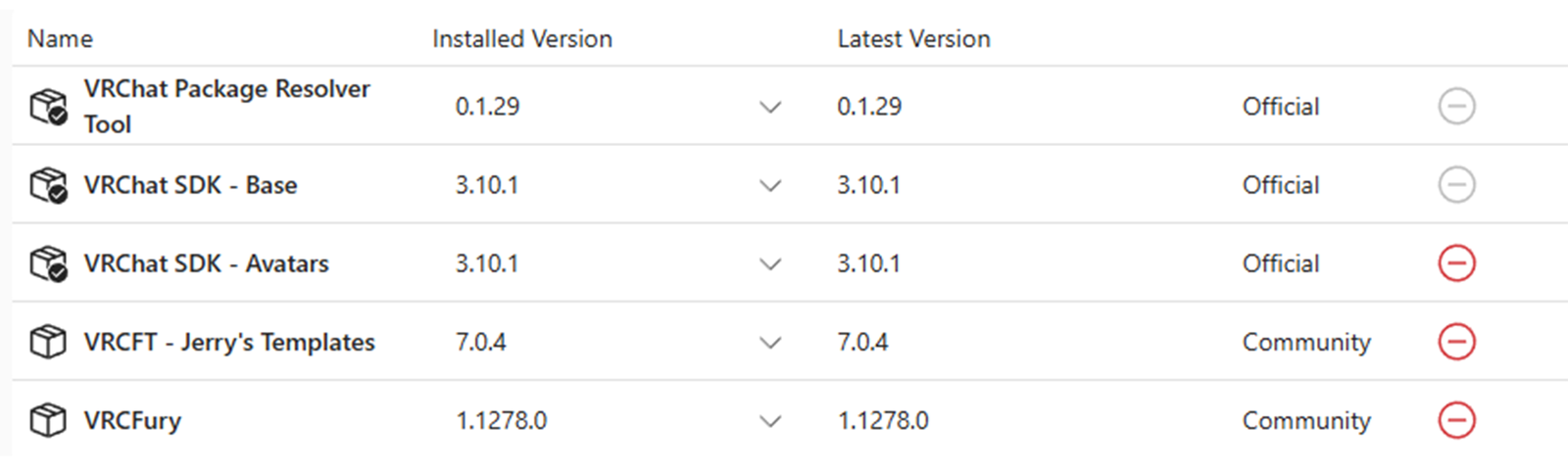Remove the VRCFT - Jerry's Templates package

coord(1456,342)
